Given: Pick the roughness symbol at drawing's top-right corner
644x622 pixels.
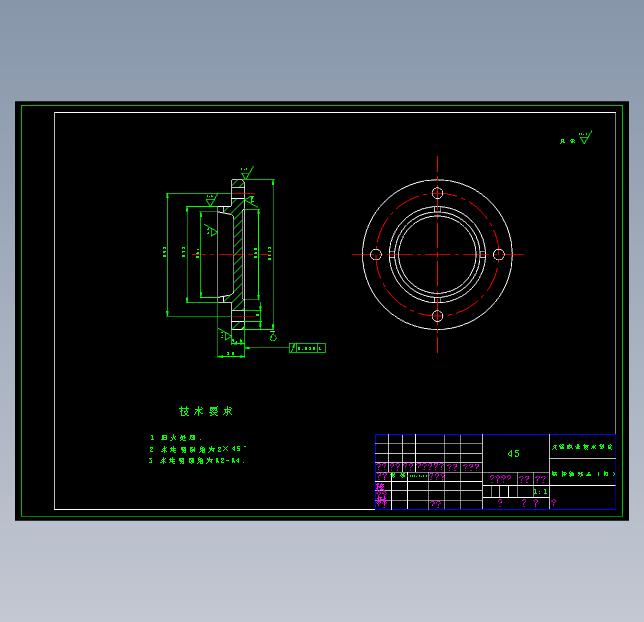Looking at the screenshot, I should coord(585,137).
